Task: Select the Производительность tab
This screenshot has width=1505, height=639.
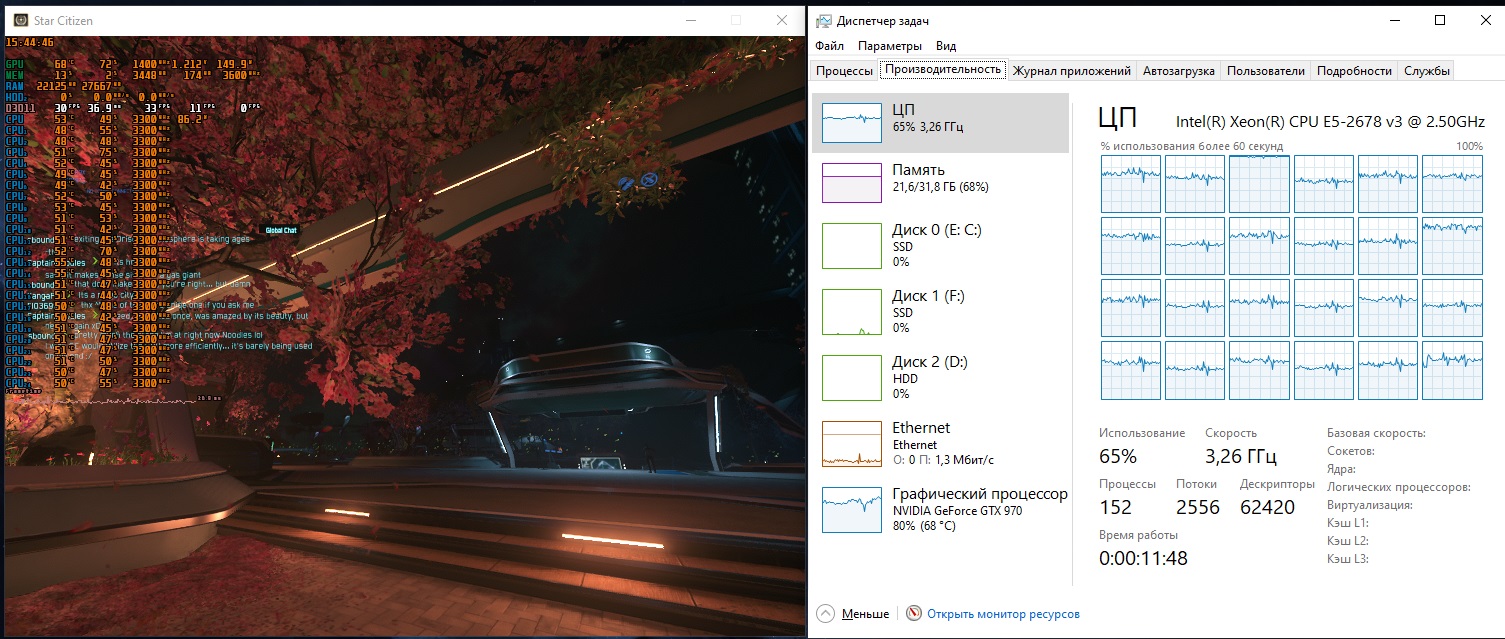Action: pos(942,69)
